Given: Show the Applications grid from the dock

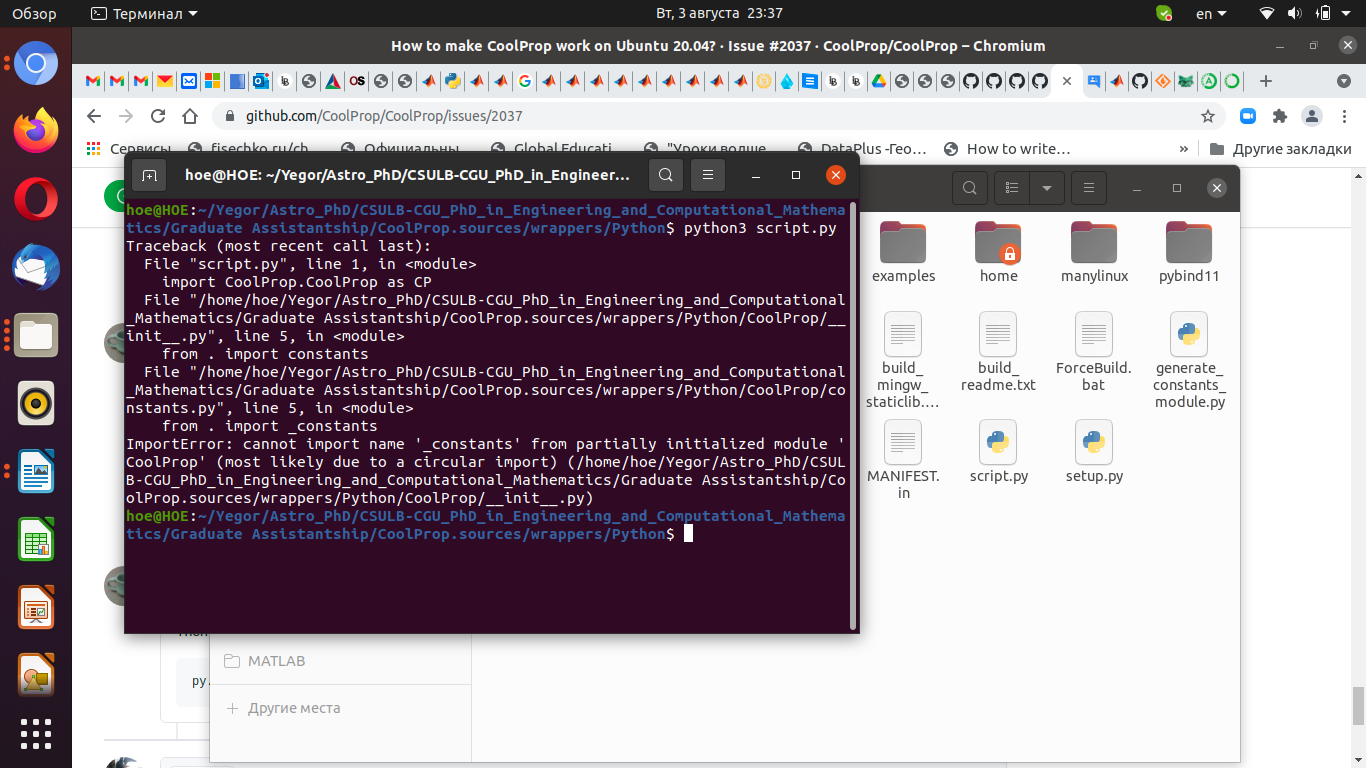Looking at the screenshot, I should coord(36,734).
